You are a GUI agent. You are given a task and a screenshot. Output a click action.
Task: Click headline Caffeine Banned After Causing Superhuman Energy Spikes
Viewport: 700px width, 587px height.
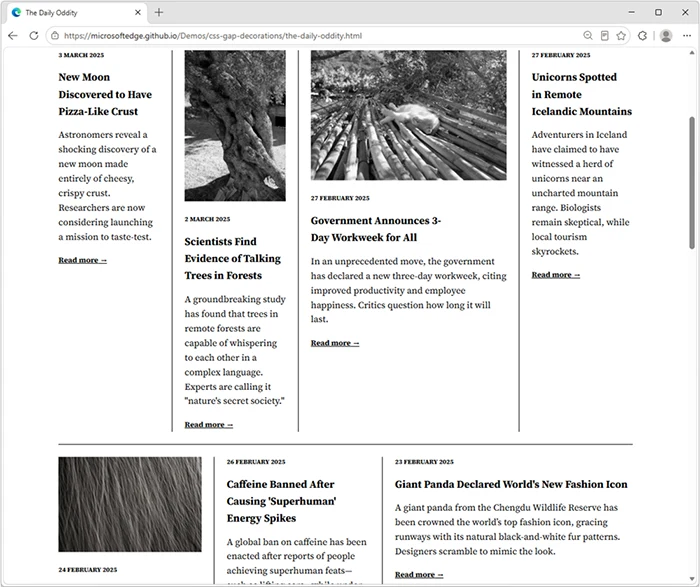click(x=282, y=501)
